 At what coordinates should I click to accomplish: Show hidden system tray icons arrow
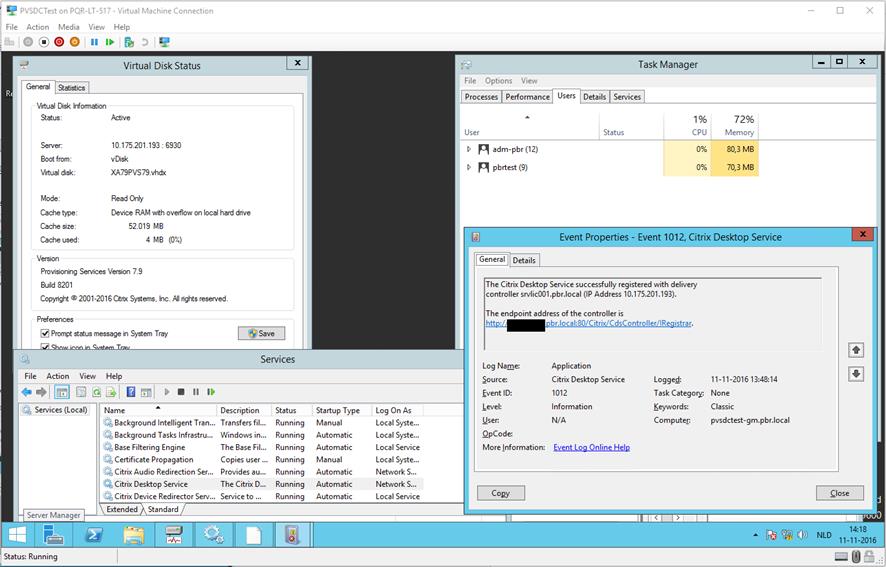[x=755, y=535]
